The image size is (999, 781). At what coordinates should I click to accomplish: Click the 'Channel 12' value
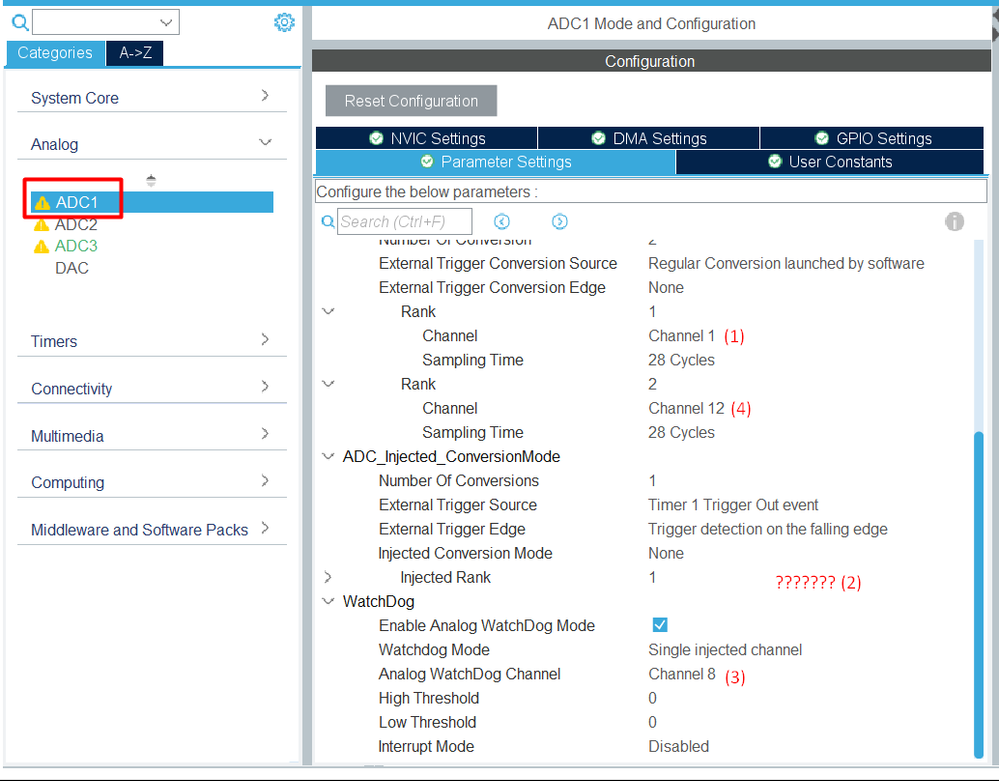[686, 408]
